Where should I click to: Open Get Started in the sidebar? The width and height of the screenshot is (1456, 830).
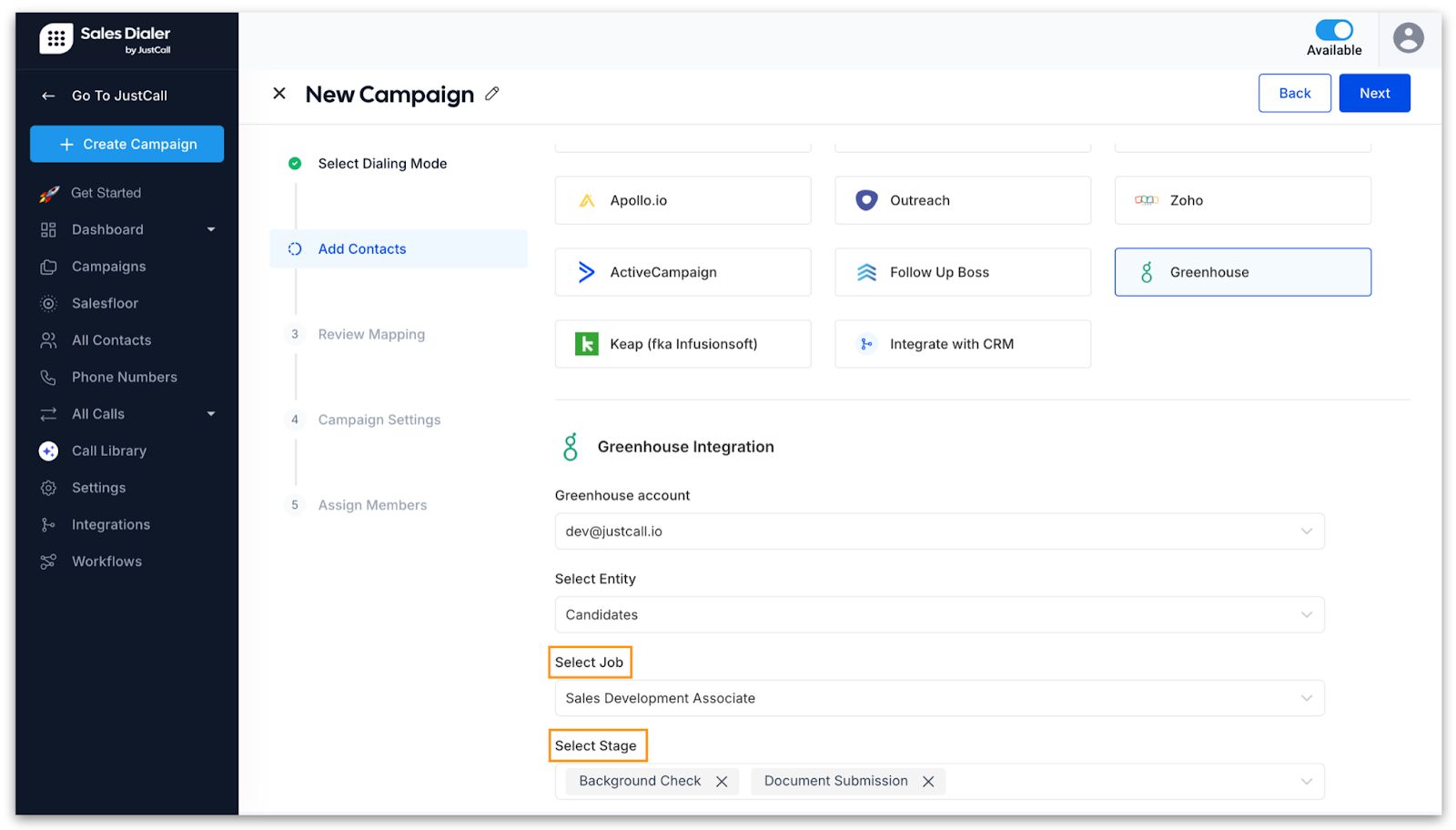[x=106, y=193]
